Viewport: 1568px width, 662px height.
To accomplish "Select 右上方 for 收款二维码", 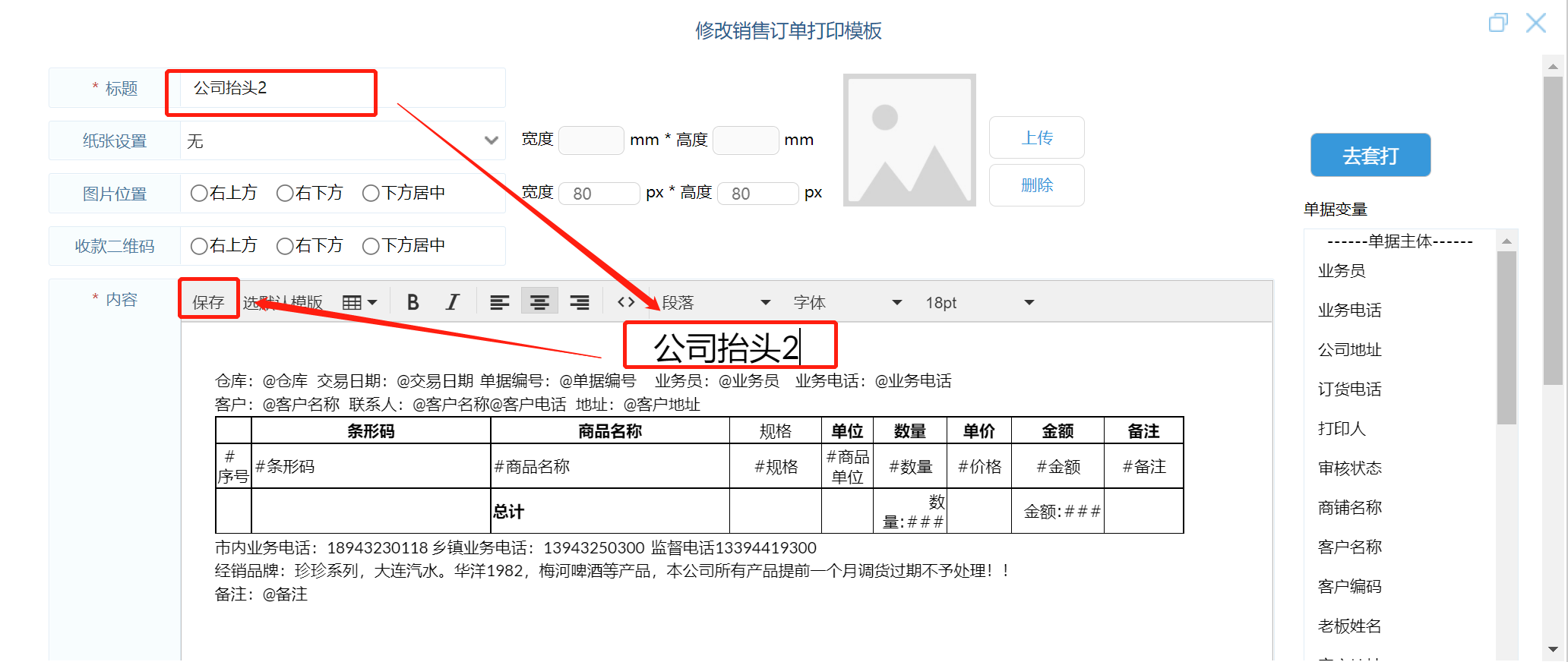I will pyautogui.click(x=199, y=246).
